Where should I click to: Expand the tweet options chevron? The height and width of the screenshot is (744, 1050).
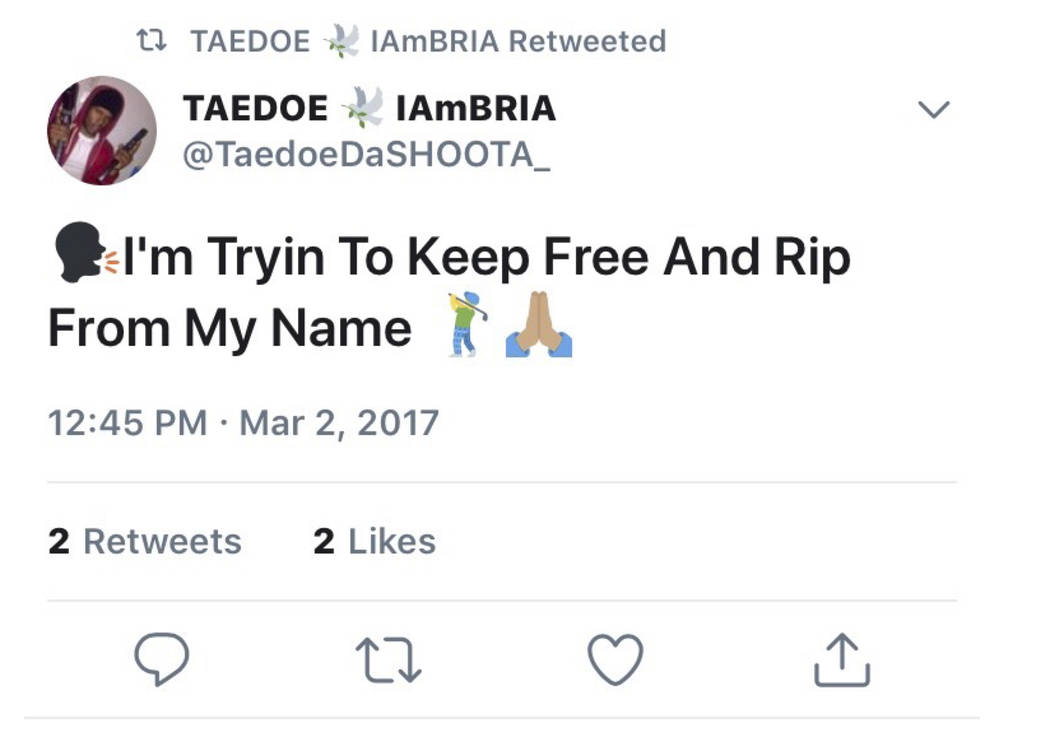click(x=934, y=109)
